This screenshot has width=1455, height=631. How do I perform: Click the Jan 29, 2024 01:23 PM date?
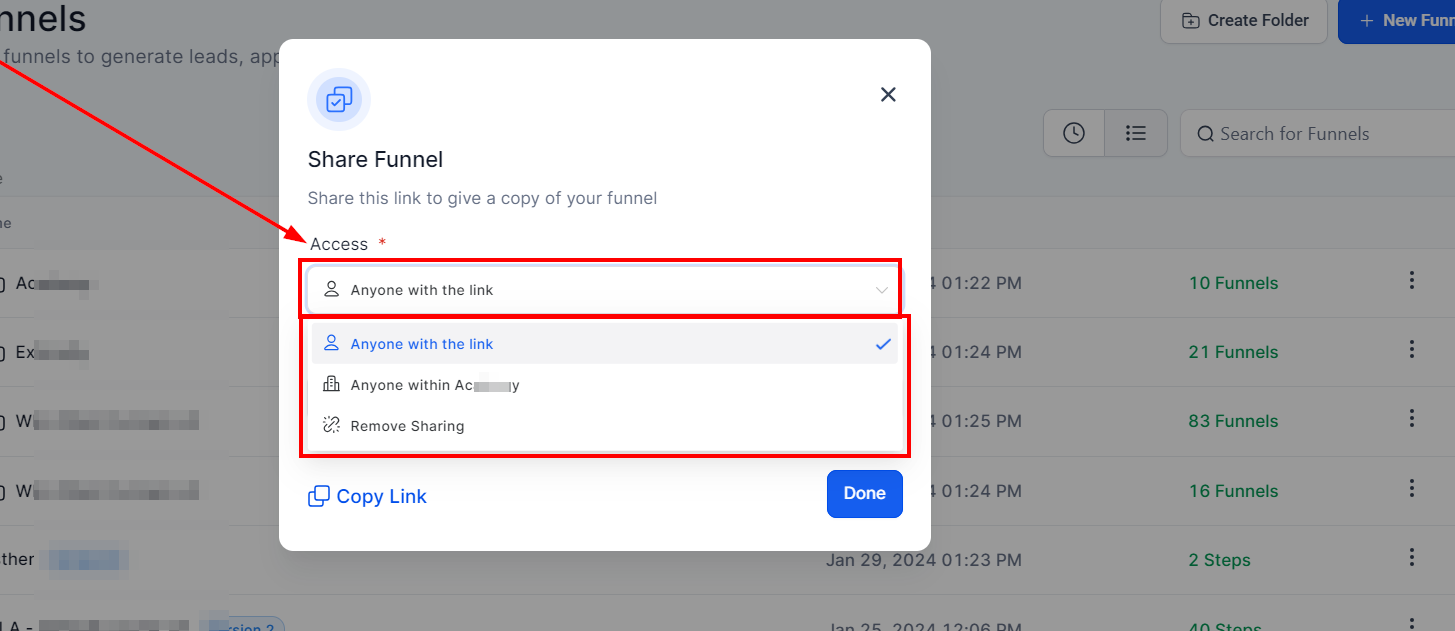point(924,560)
